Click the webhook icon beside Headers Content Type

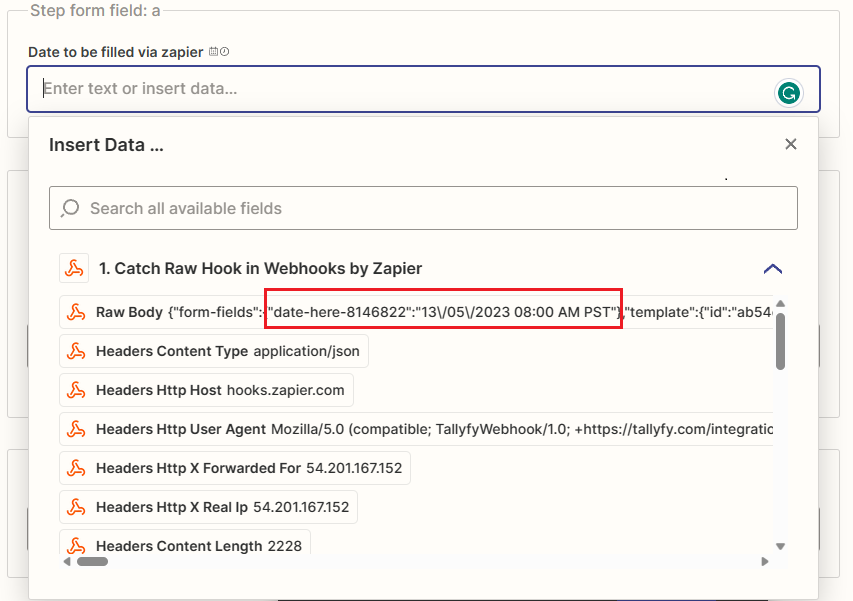coord(76,351)
